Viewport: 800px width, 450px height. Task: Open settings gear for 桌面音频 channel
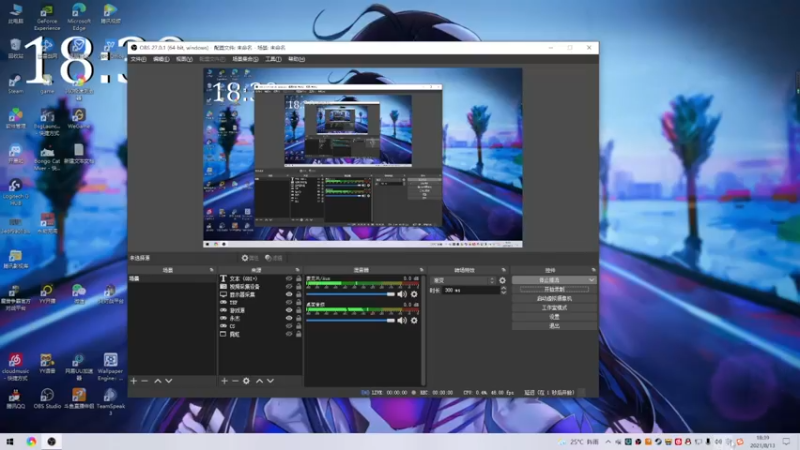[x=414, y=320]
